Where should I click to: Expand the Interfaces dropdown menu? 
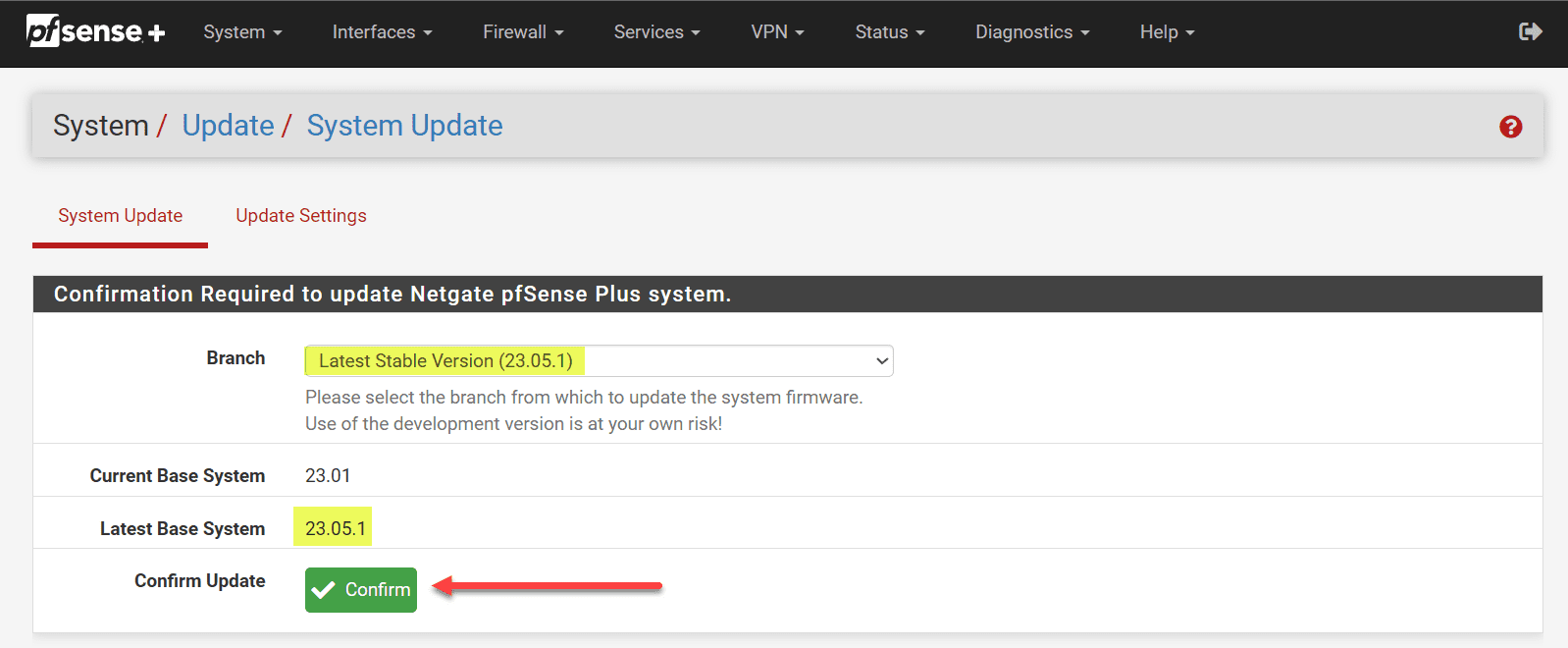pos(382,32)
